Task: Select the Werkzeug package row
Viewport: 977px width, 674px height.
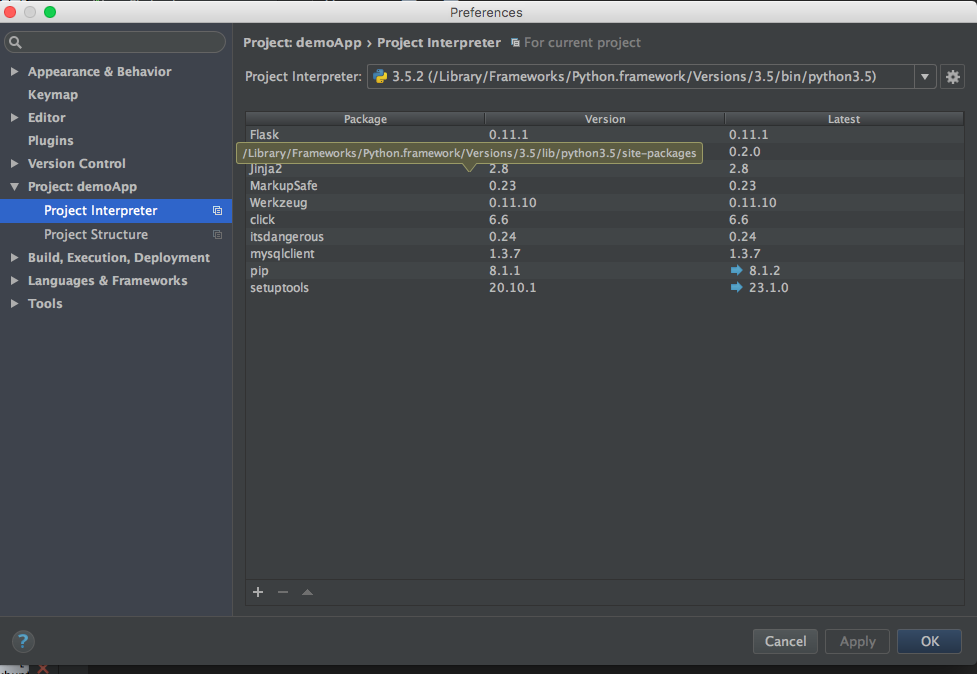Action: click(x=604, y=202)
